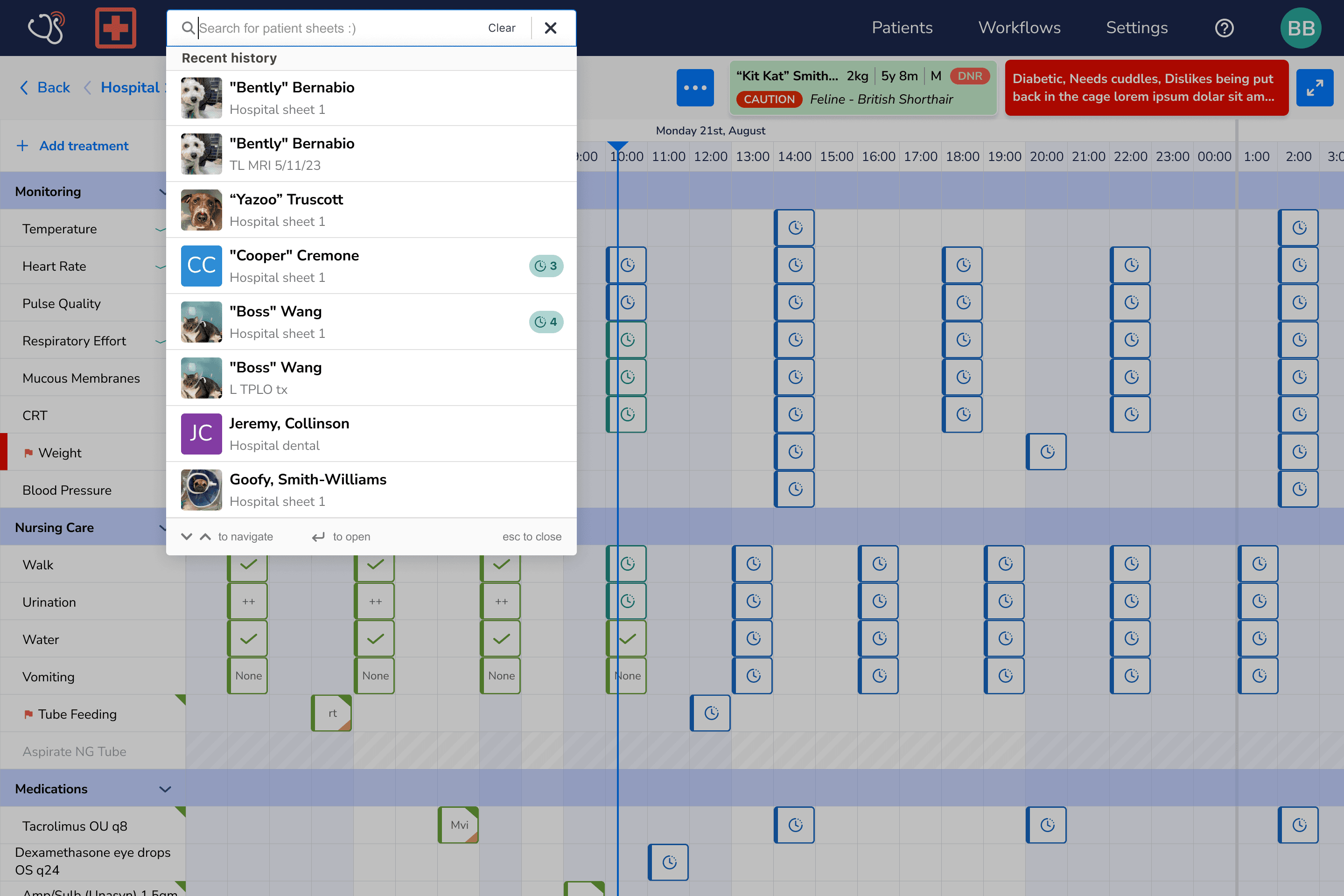1344x896 pixels.
Task: Click the Tacrolimus 'Mvi' completed cell
Action: coord(458,825)
